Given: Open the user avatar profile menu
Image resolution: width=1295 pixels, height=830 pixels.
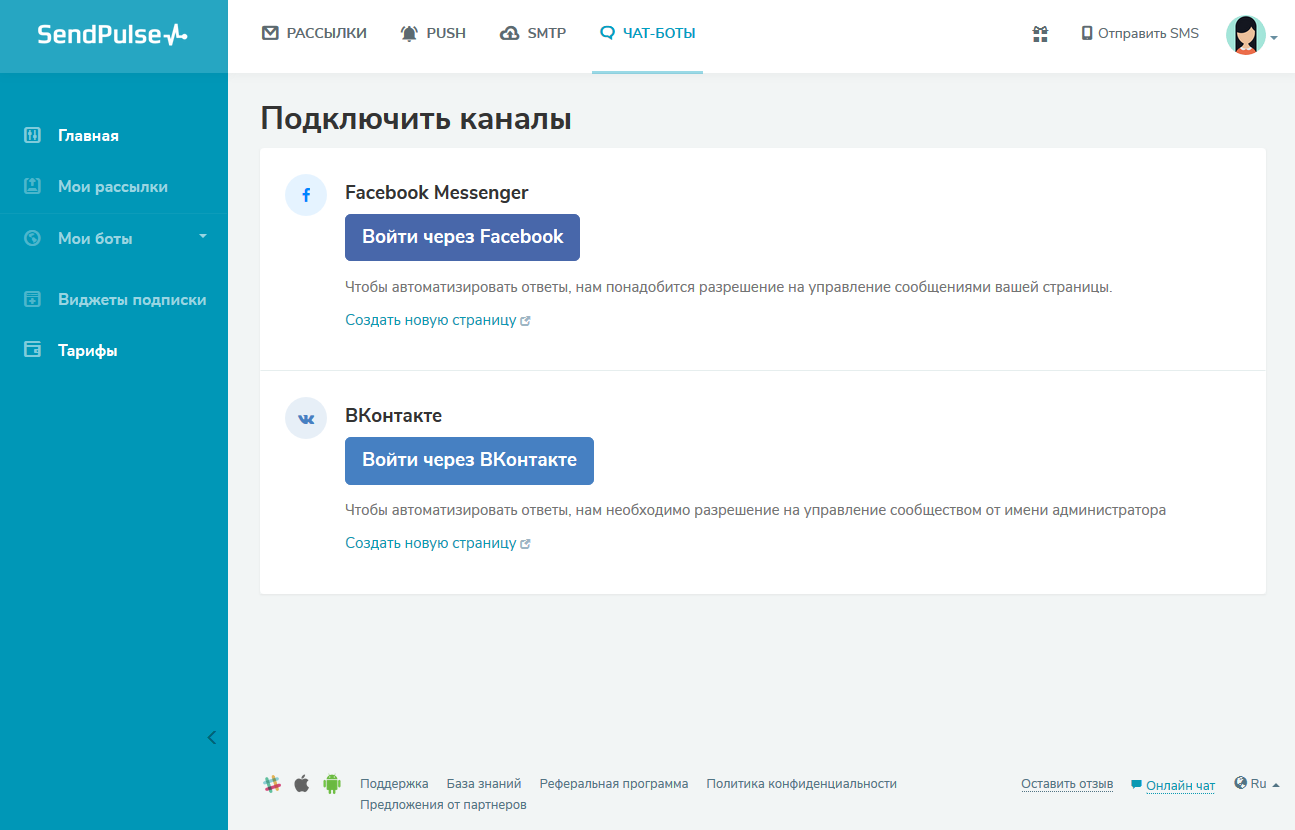Looking at the screenshot, I should point(1250,35).
